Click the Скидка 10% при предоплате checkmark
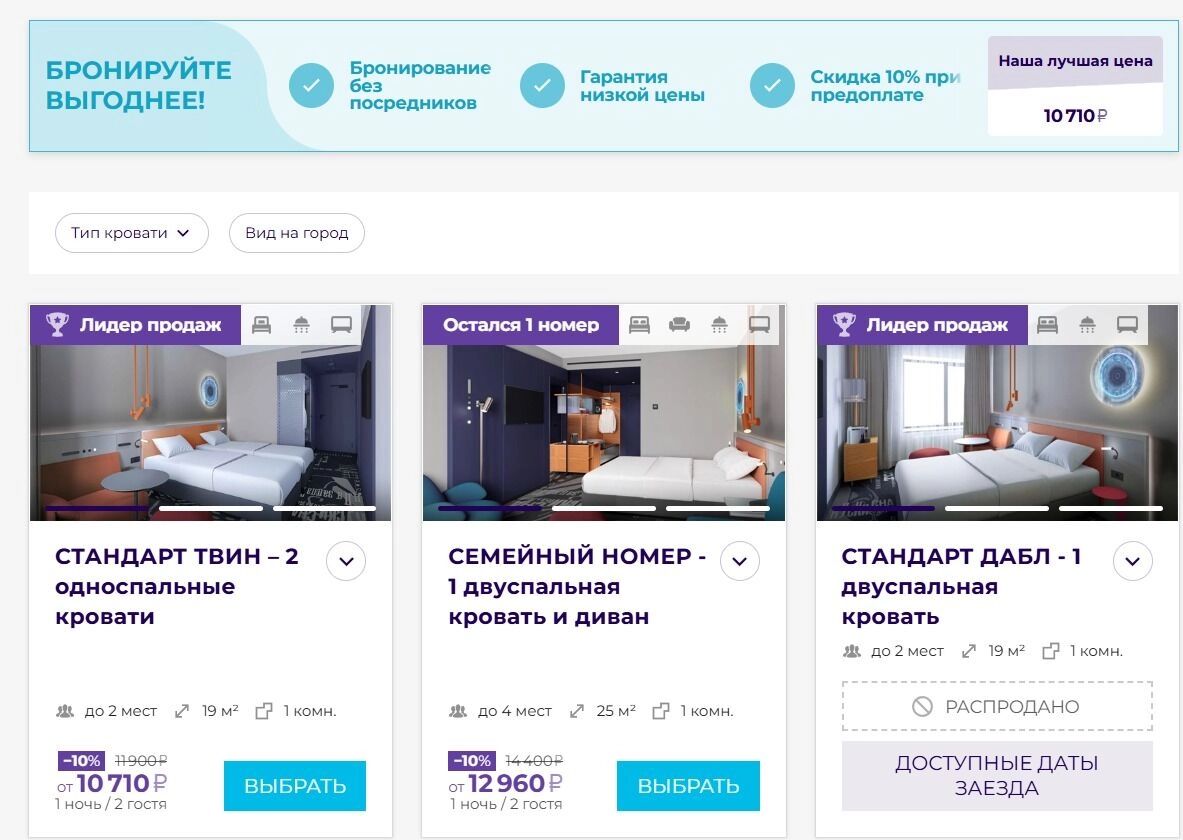Image resolution: width=1183 pixels, height=840 pixels. [772, 85]
